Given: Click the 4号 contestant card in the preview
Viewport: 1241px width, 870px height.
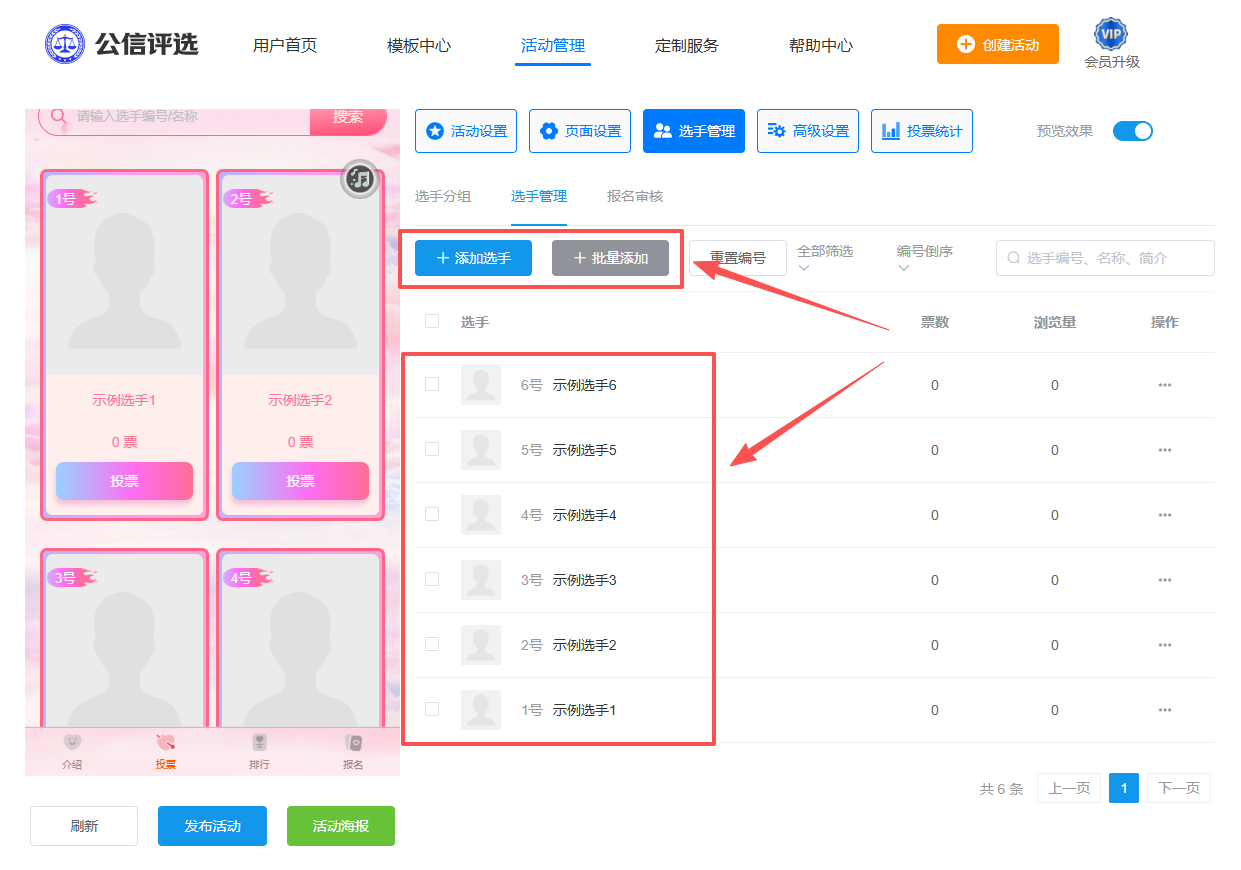Looking at the screenshot, I should [300, 638].
